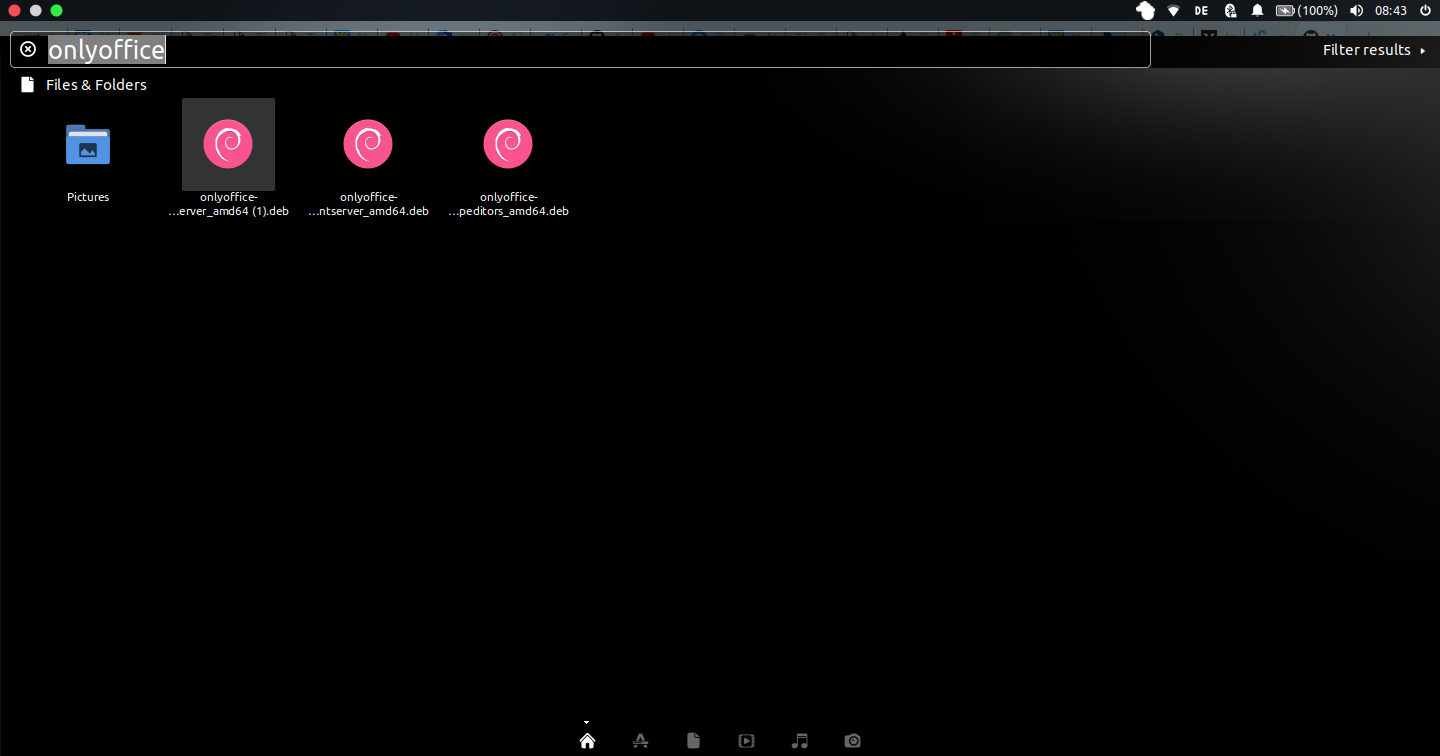Clear the onlyoffice search query
Image resolution: width=1440 pixels, height=756 pixels.
pos(28,49)
